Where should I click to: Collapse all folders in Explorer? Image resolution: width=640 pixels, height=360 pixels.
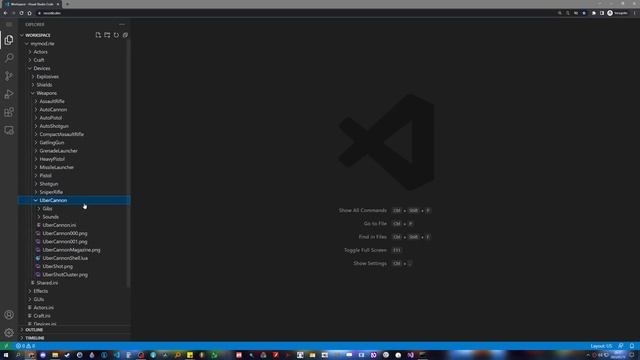point(125,35)
